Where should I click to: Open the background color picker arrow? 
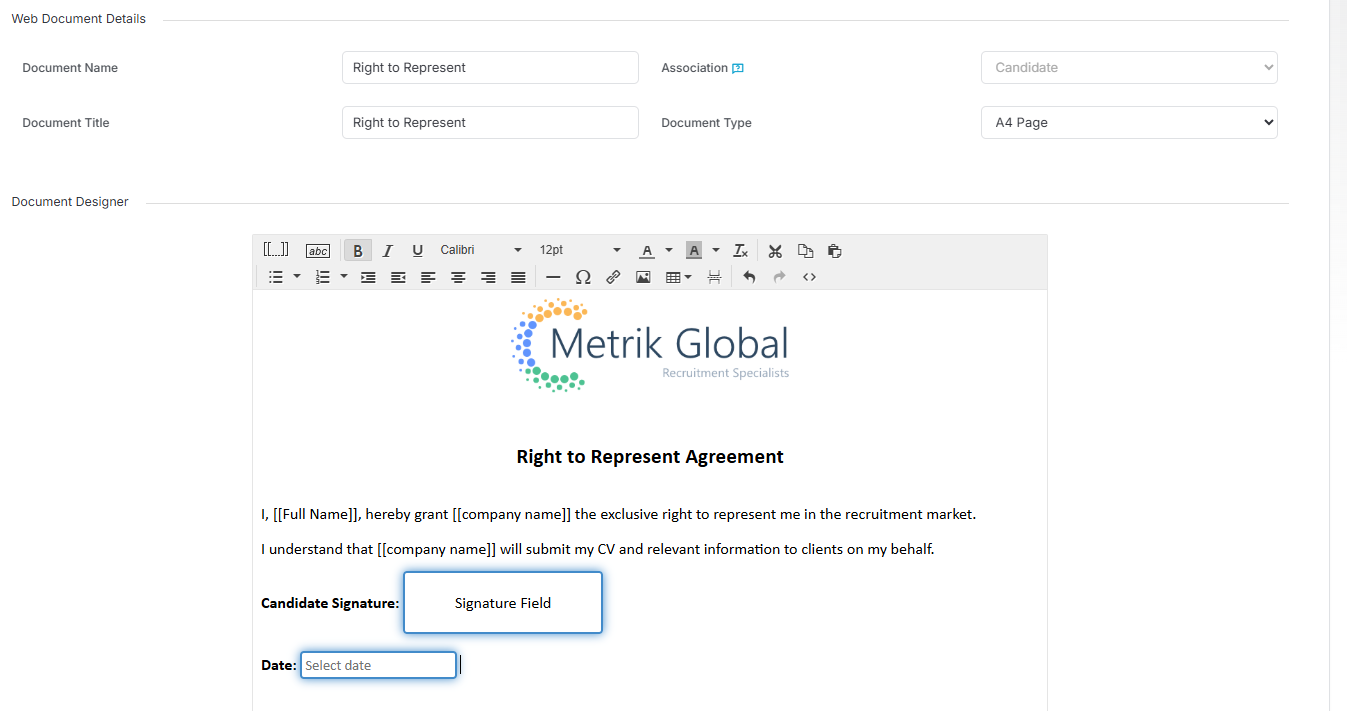click(716, 250)
